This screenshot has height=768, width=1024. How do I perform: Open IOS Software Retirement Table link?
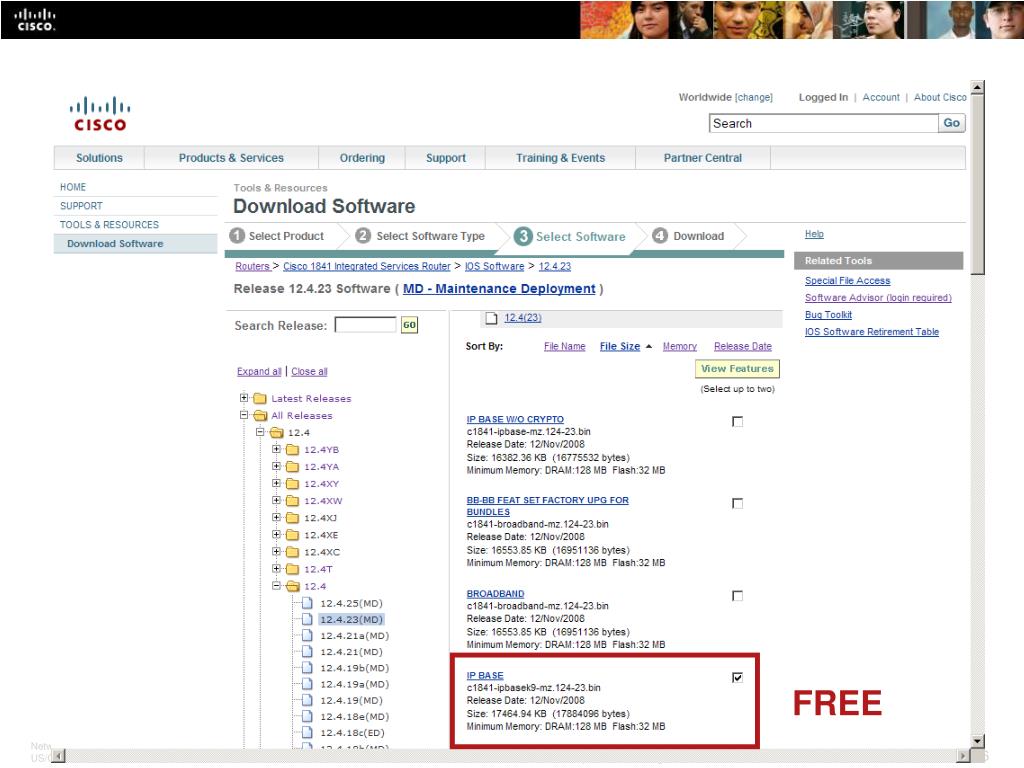871,331
